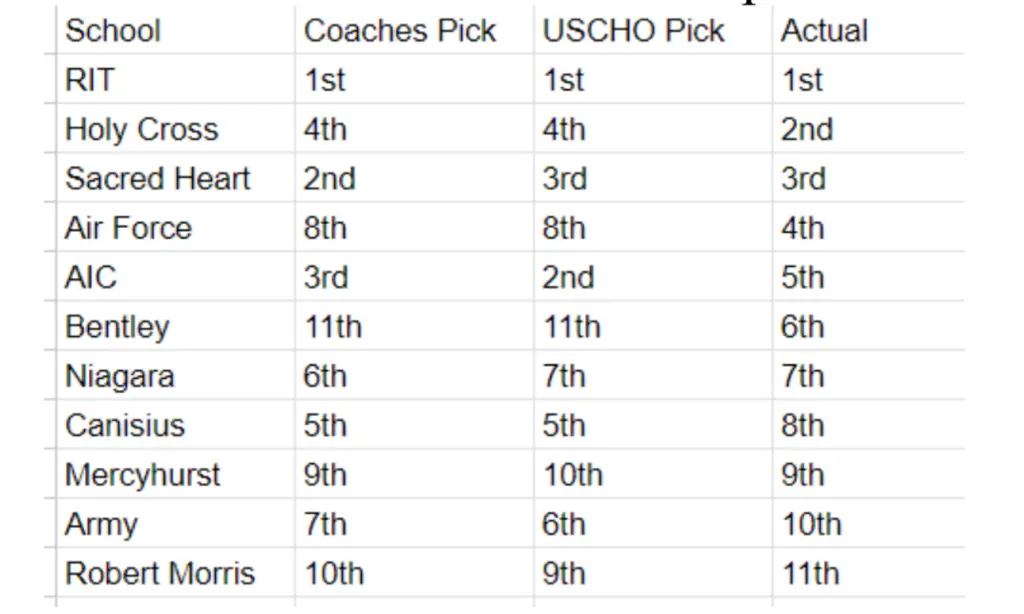Image resolution: width=1024 pixels, height=614 pixels.
Task: Select the AIC school cell
Action: [176, 276]
